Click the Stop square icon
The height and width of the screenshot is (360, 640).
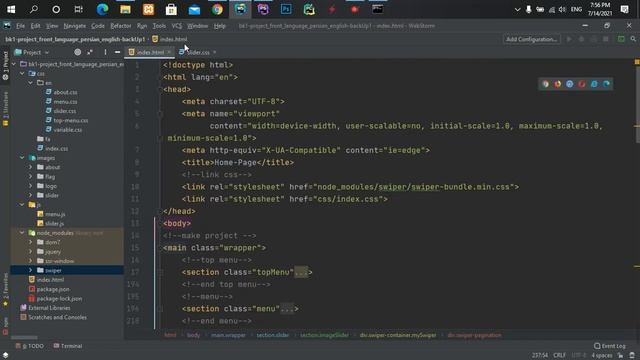606,39
